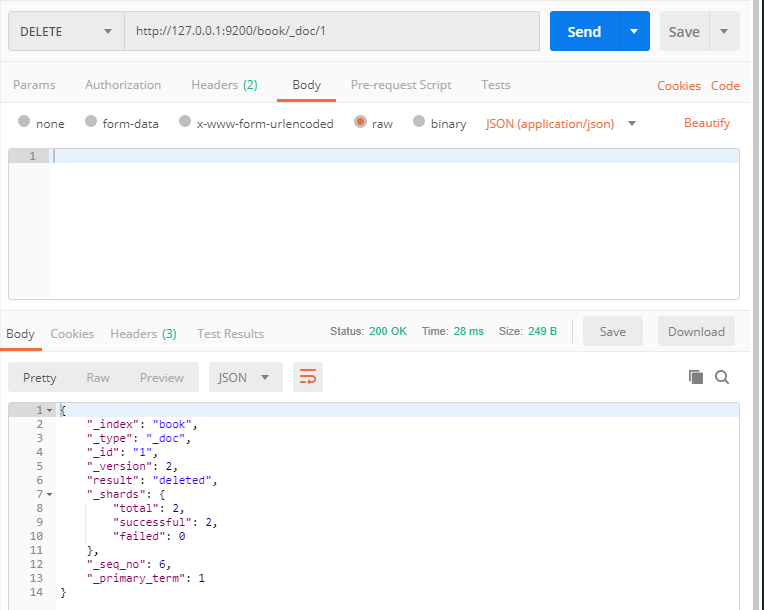Select the raw body radio option
Image resolution: width=764 pixels, height=610 pixels.
coord(360,121)
